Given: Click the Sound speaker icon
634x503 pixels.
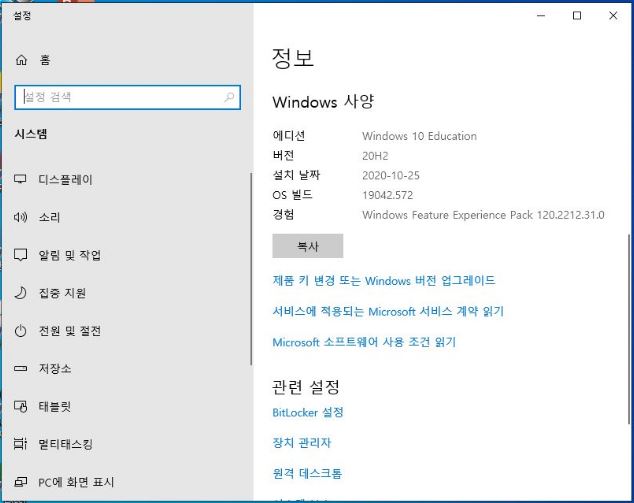Looking at the screenshot, I should tap(20, 217).
